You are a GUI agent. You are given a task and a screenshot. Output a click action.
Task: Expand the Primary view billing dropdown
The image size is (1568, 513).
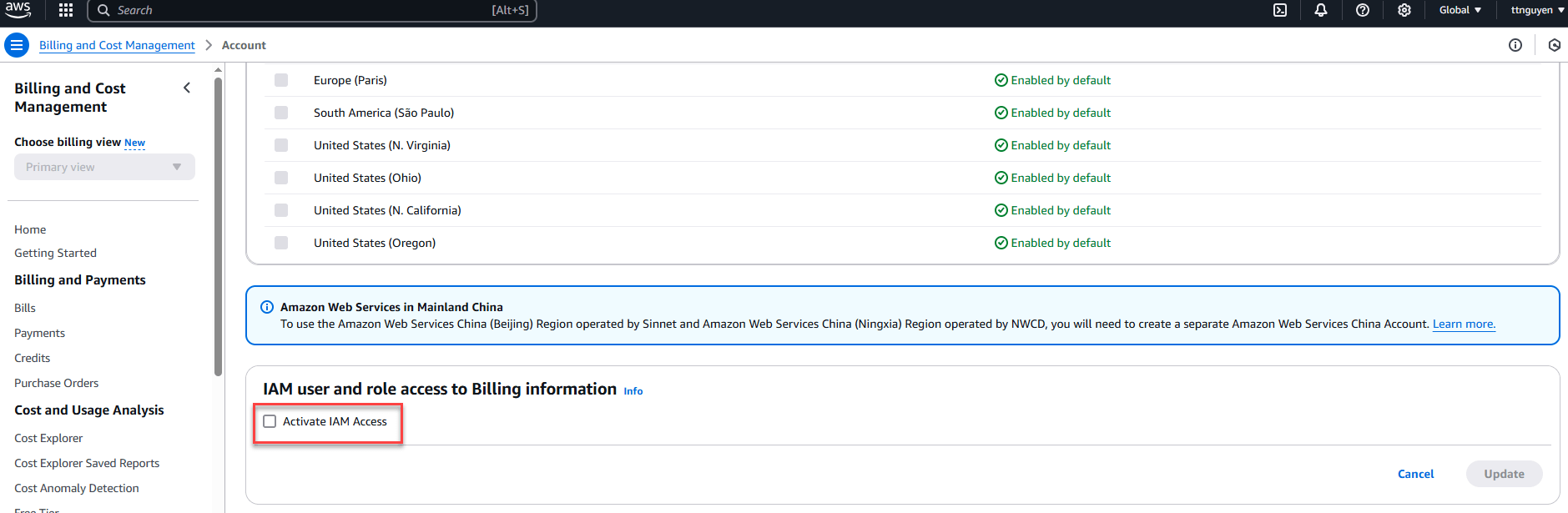point(104,167)
